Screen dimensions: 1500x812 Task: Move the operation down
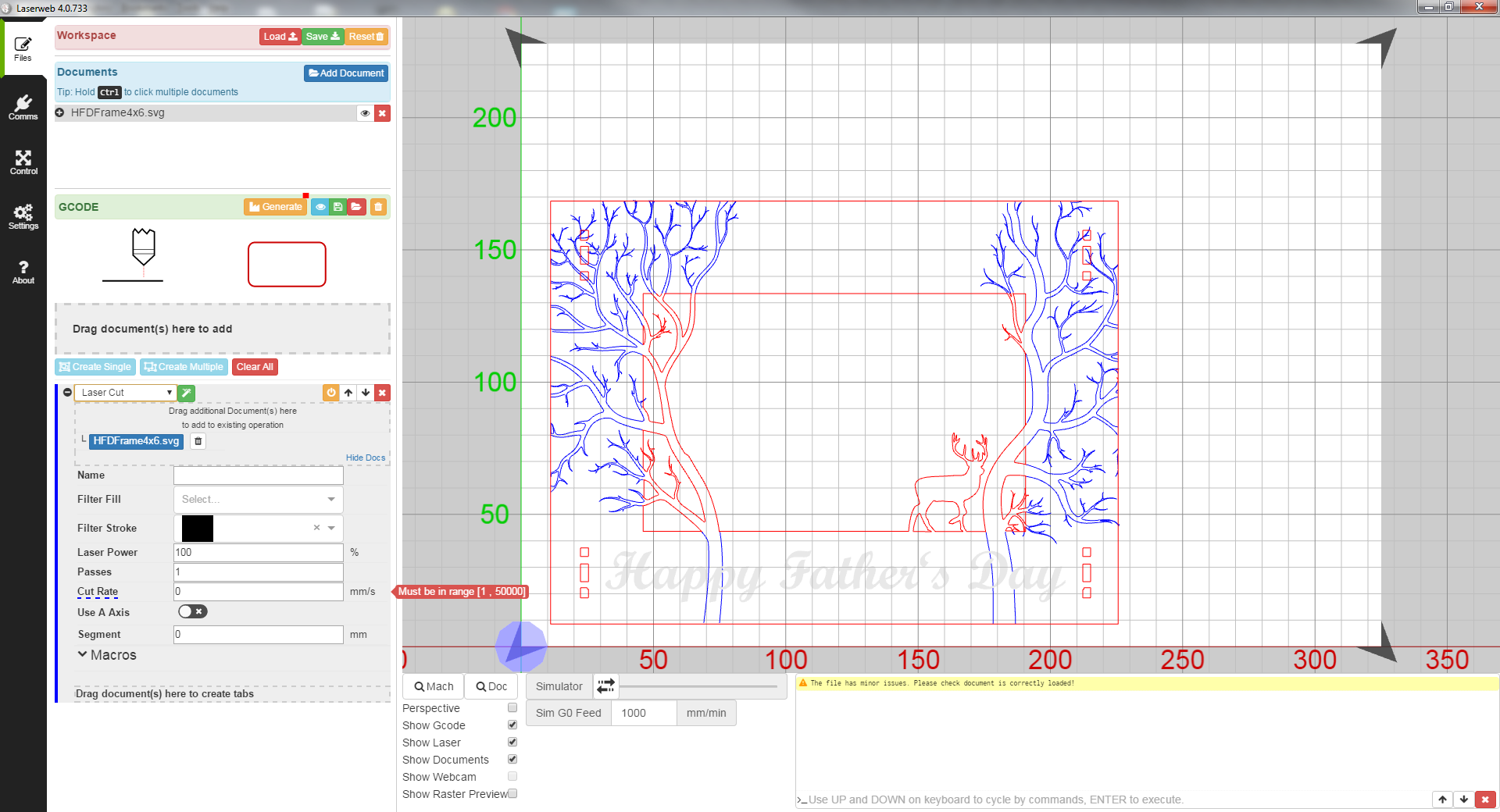pyautogui.click(x=366, y=393)
